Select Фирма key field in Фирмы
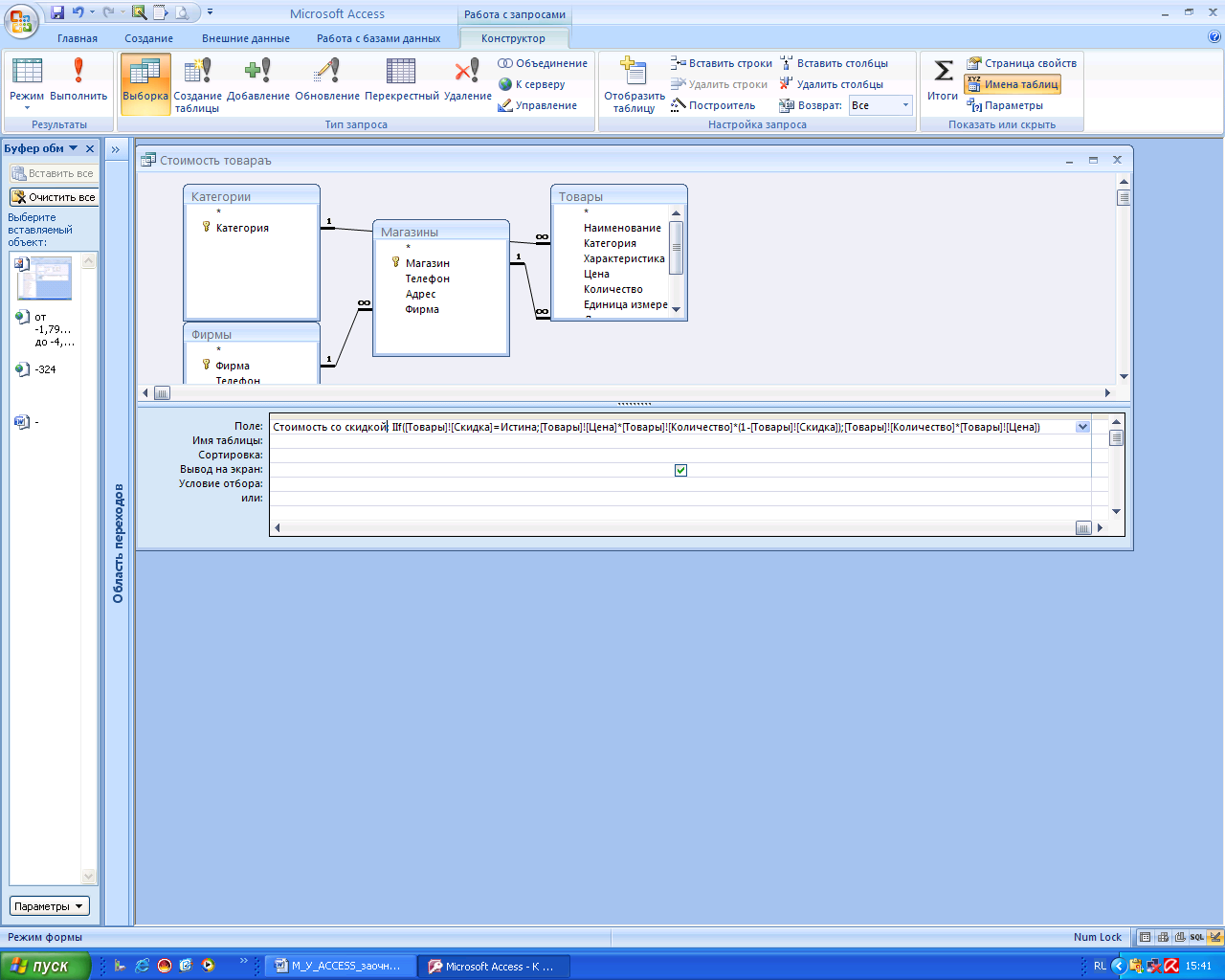Viewport: 1225px width, 980px height. coord(233,366)
